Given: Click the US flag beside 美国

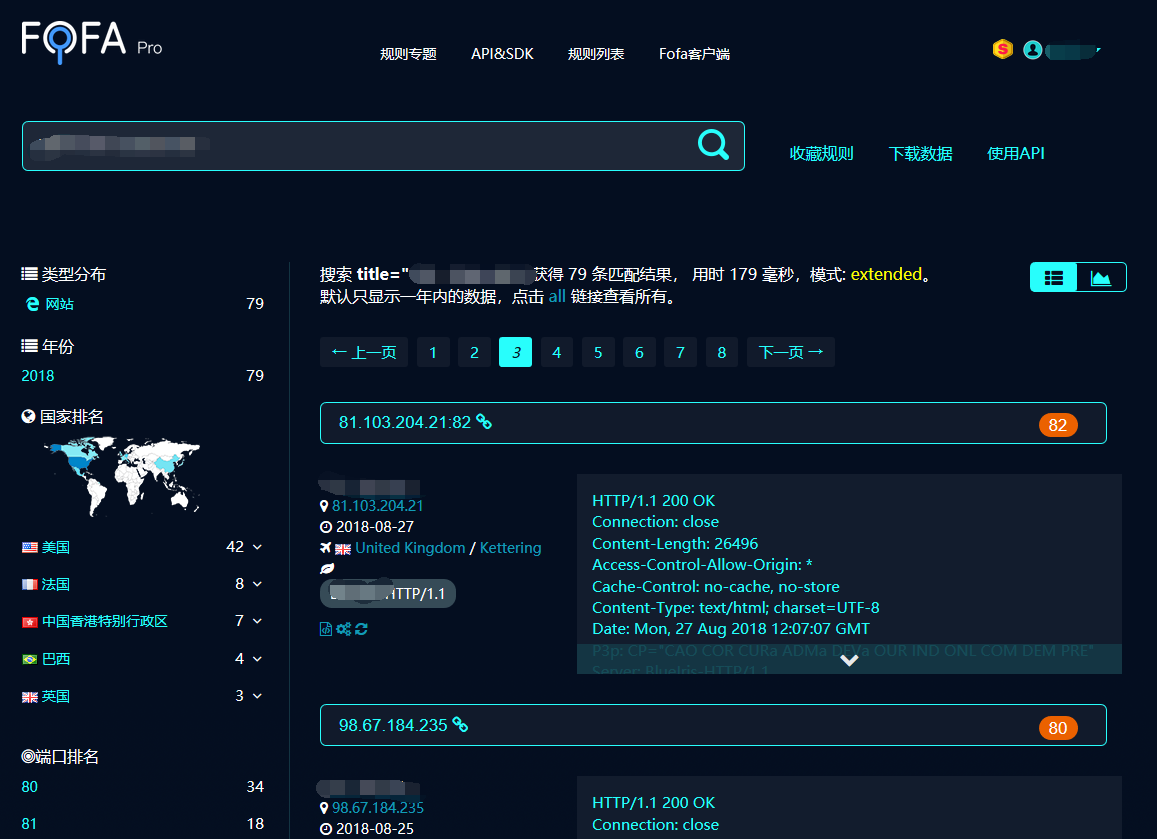Looking at the screenshot, I should point(30,548).
